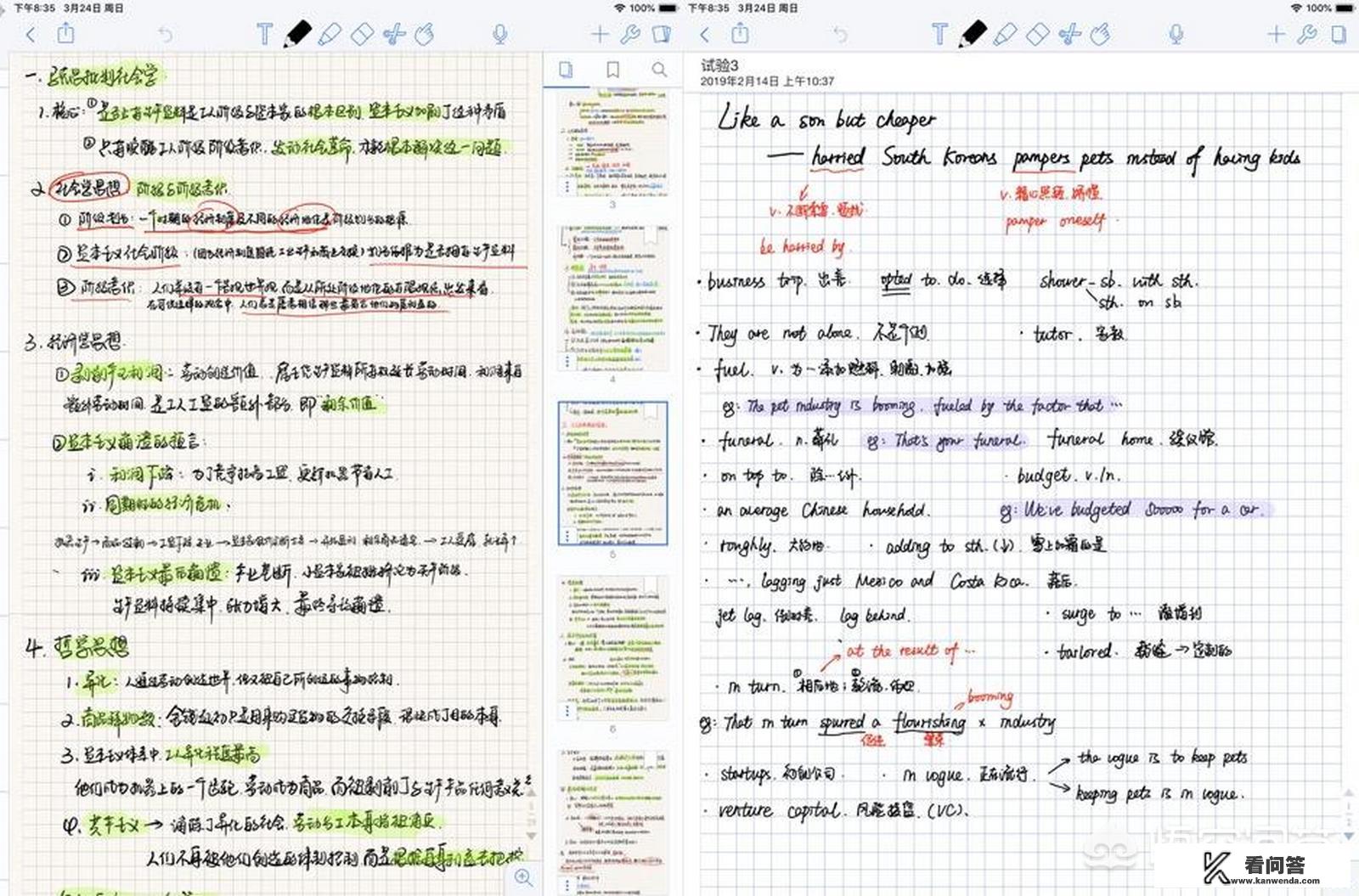The width and height of the screenshot is (1359, 896).
Task: Select the Hand tool in left note
Action: click(424, 34)
